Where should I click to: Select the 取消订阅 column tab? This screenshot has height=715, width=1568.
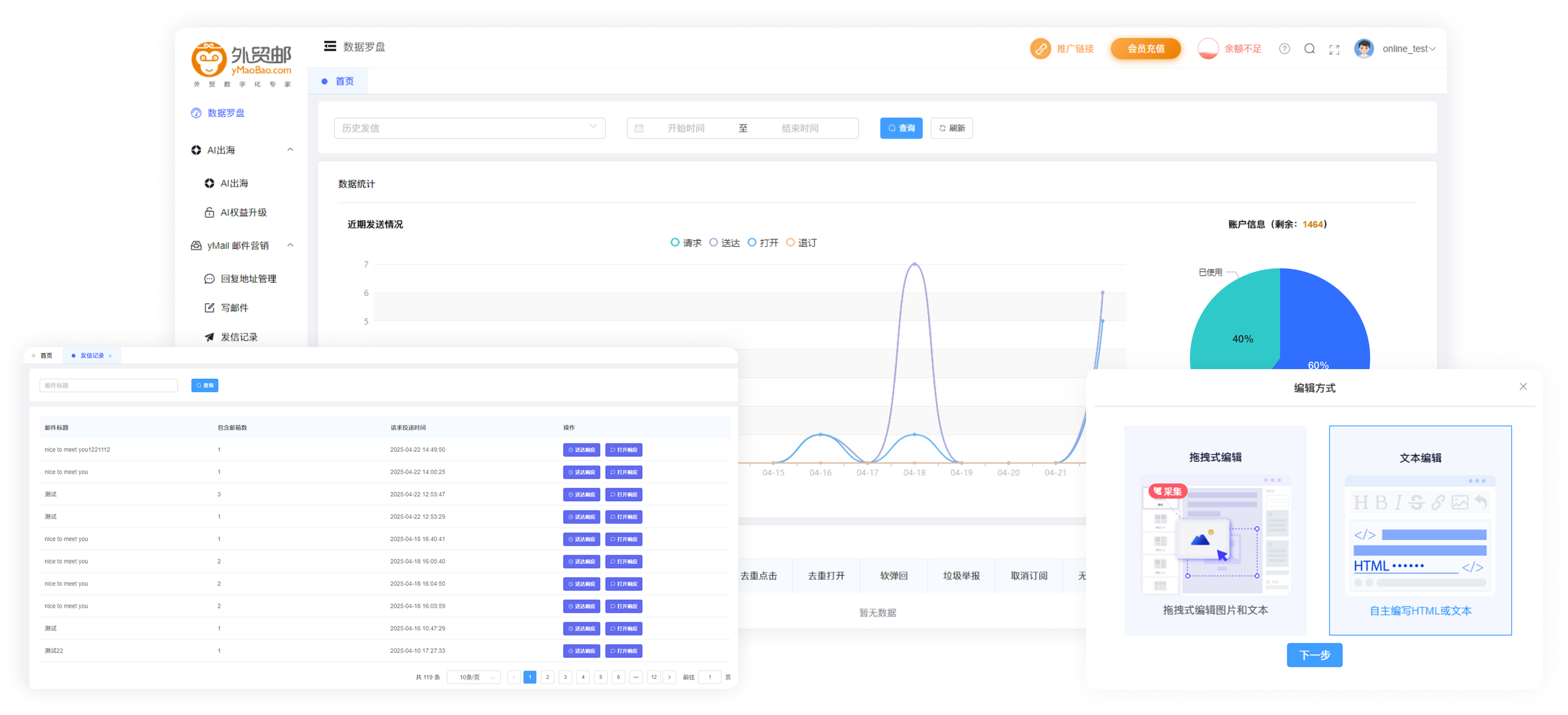coord(1028,576)
